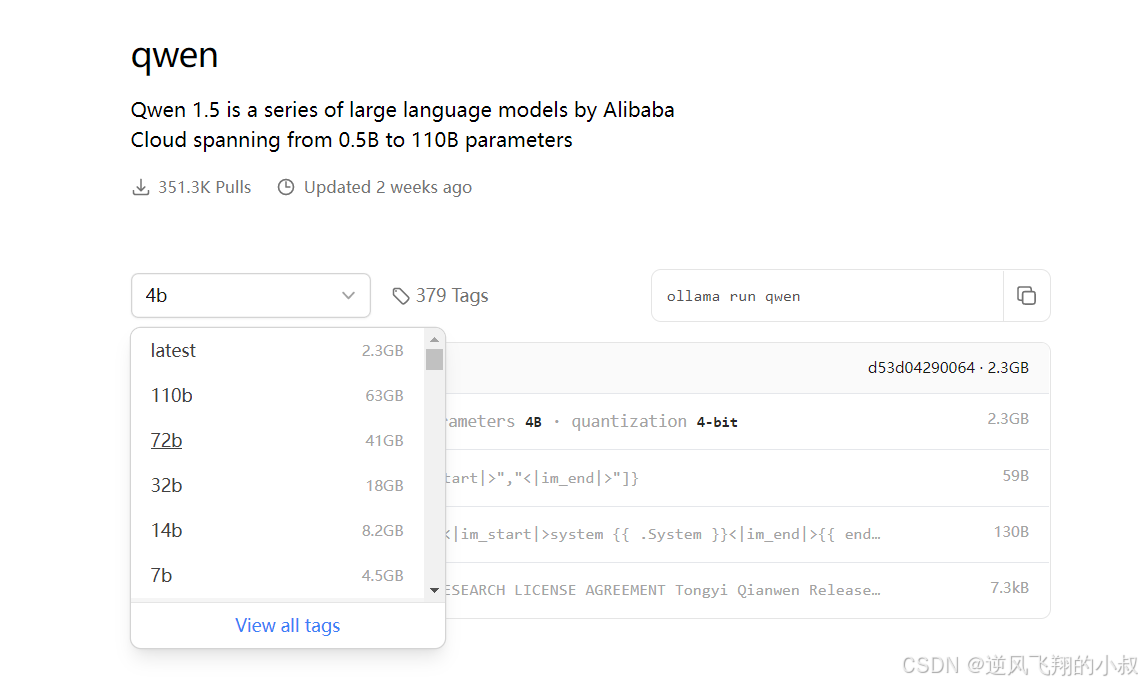Click the 8.2GB size of 14b
Image resolution: width=1142 pixels, height=685 pixels.
click(x=383, y=531)
